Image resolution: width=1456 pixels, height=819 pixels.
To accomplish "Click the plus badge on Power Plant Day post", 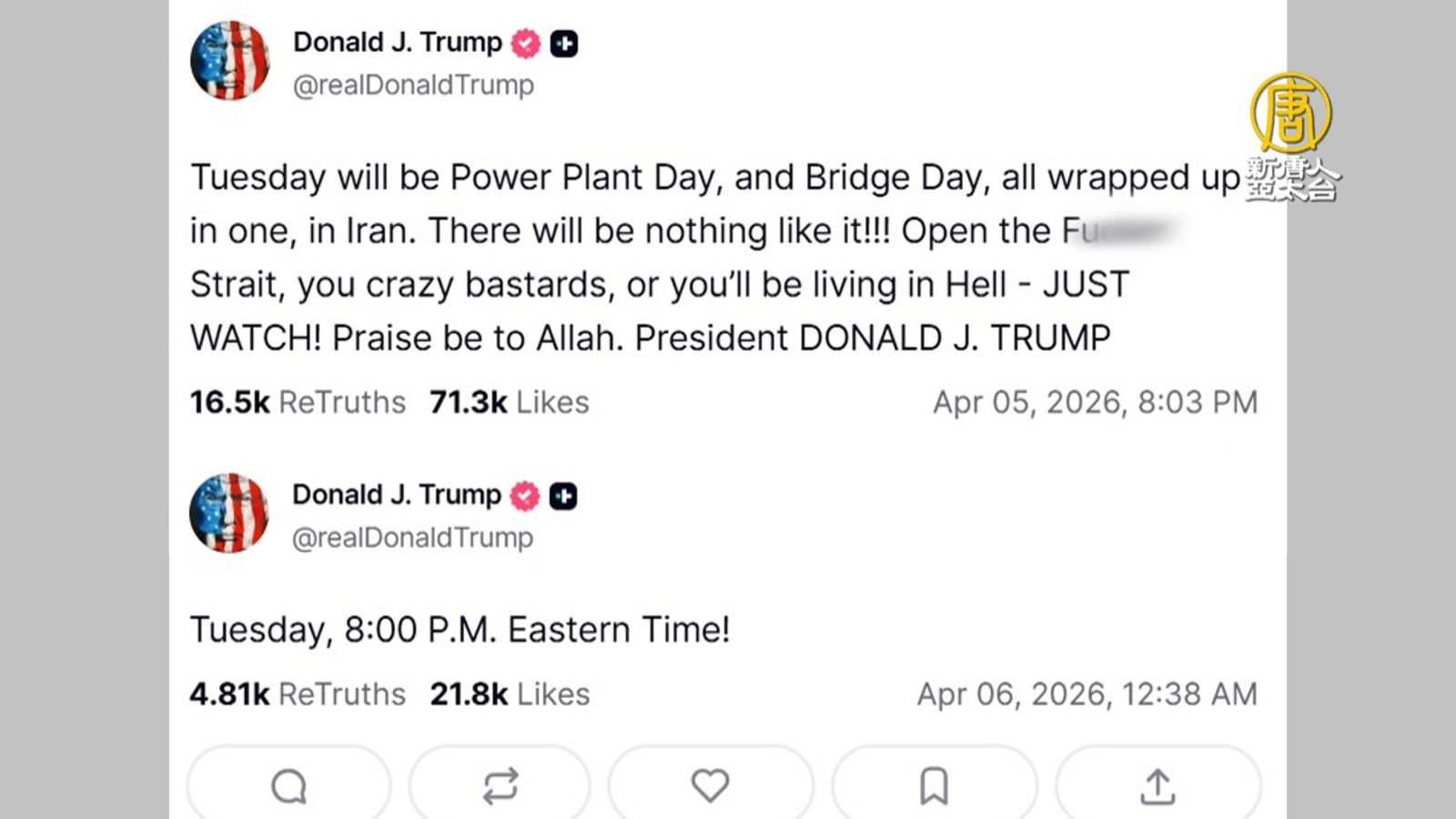I will point(564,43).
